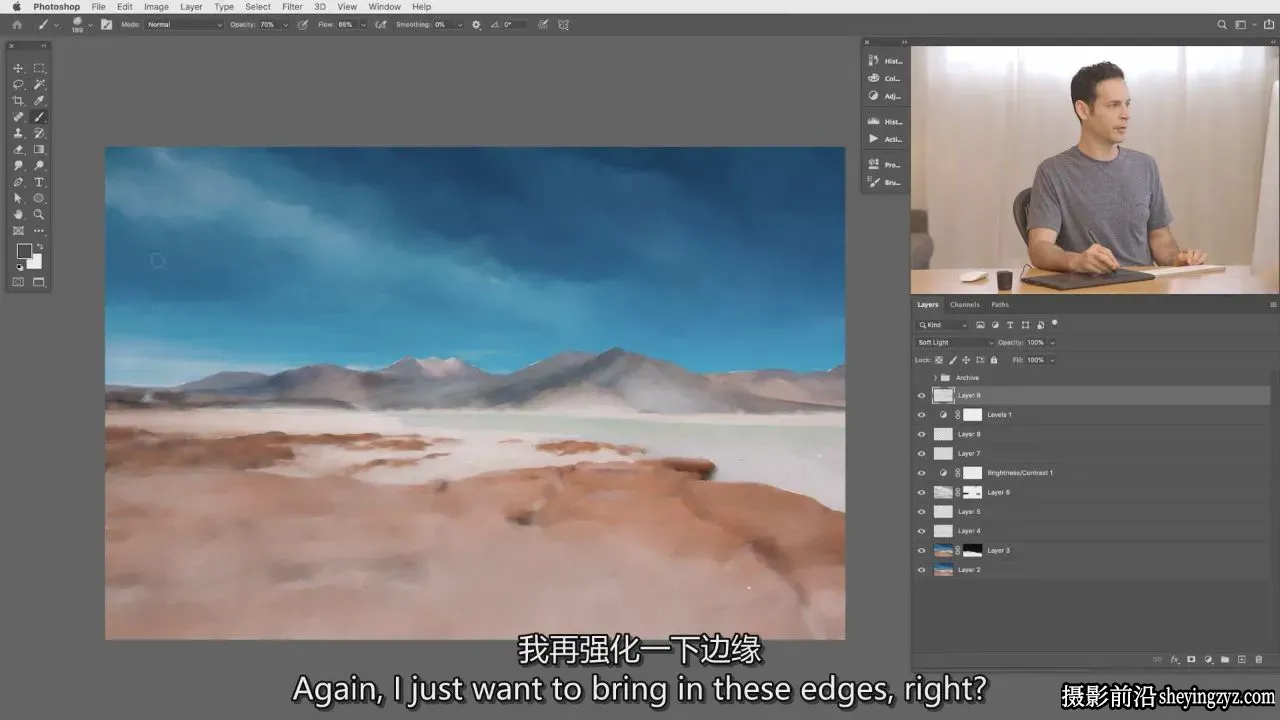Open the layer Kind filter dropdown
Image resolution: width=1280 pixels, height=720 pixels.
[x=942, y=325]
